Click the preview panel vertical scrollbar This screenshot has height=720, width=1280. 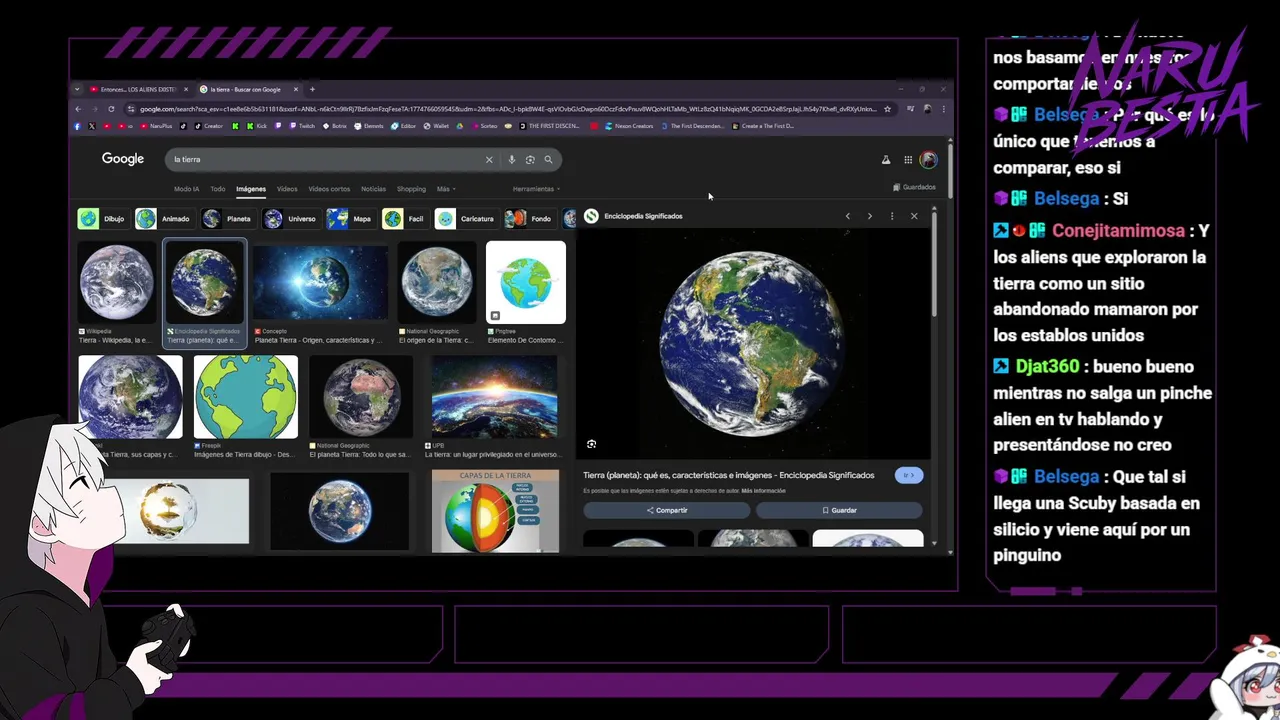click(934, 265)
